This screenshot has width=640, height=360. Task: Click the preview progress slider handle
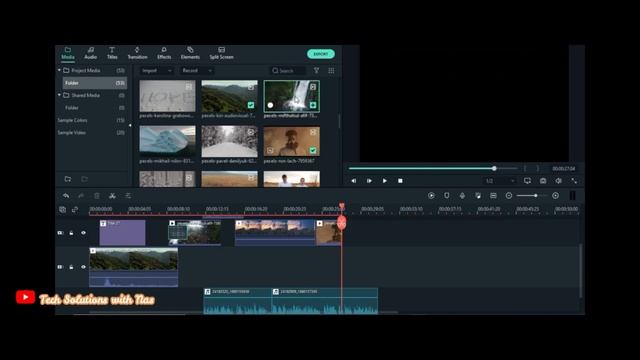pos(494,168)
